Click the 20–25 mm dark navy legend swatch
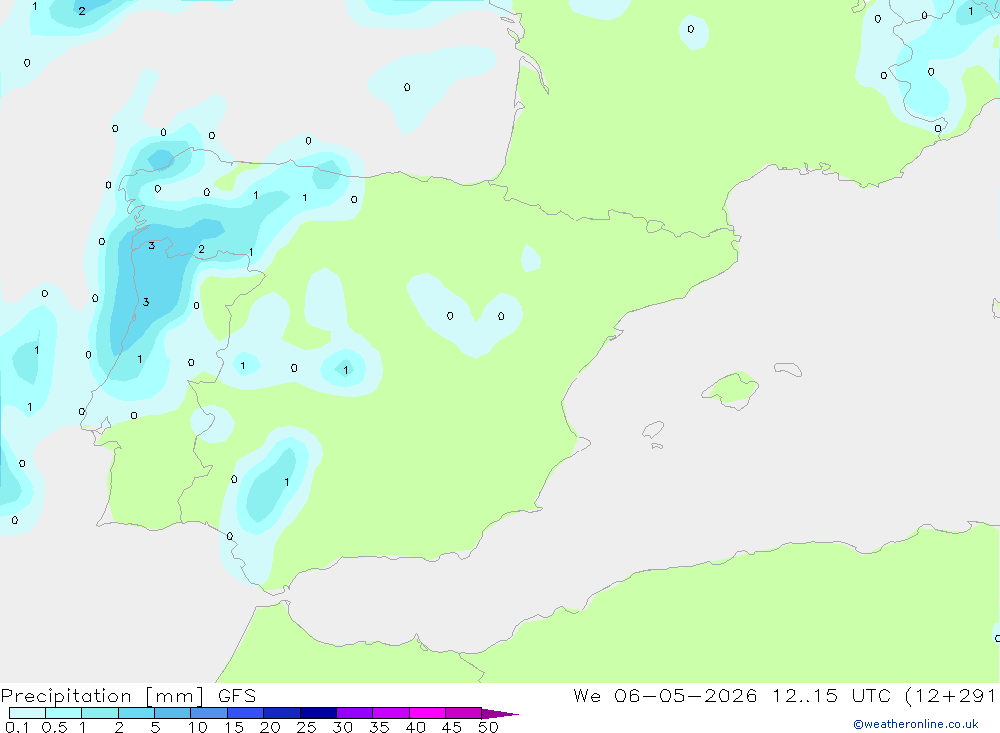This screenshot has height=733, width=1000. click(x=282, y=713)
